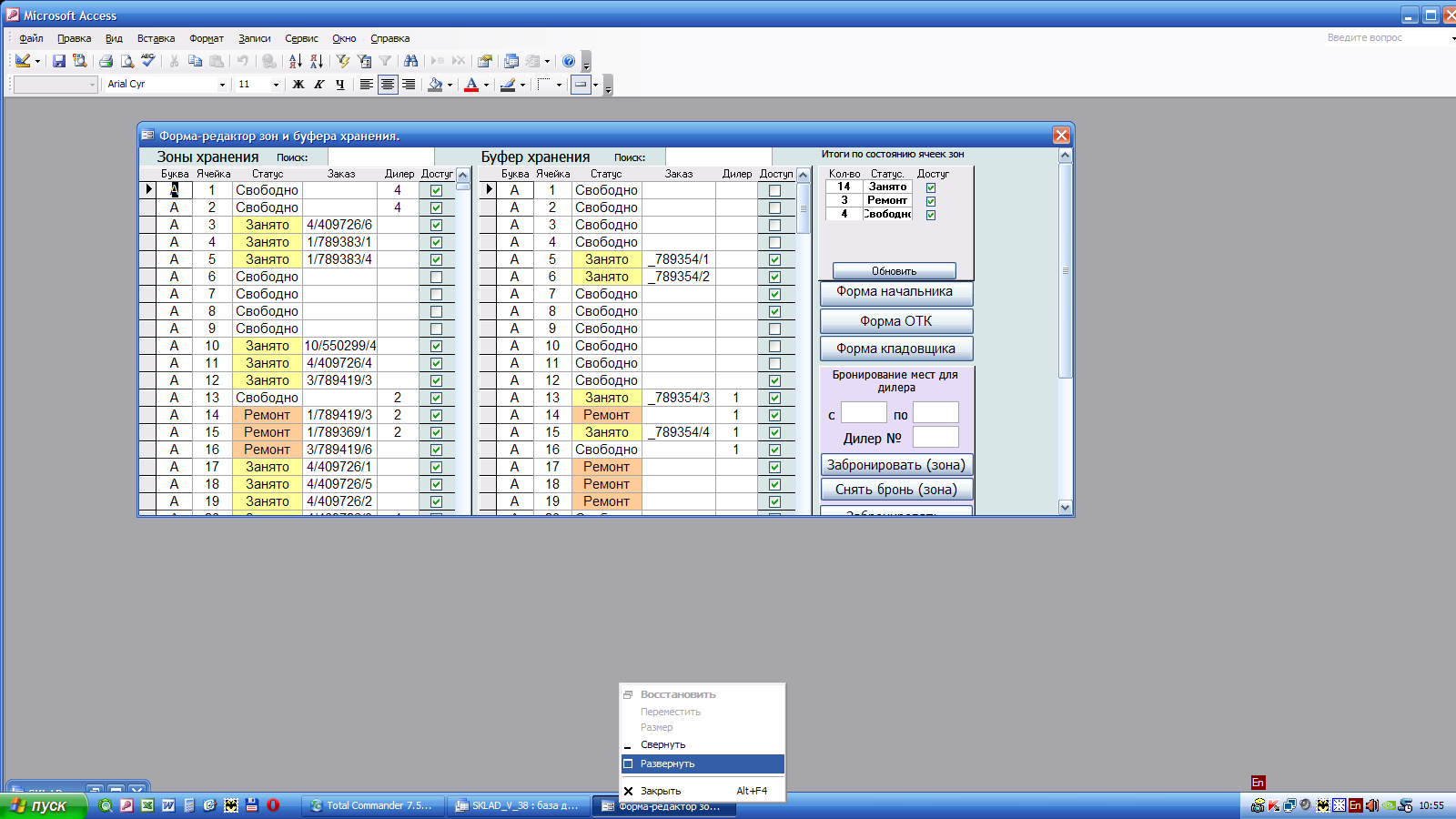Enable access for zone cell 9
The image size is (1456, 819).
(x=437, y=329)
